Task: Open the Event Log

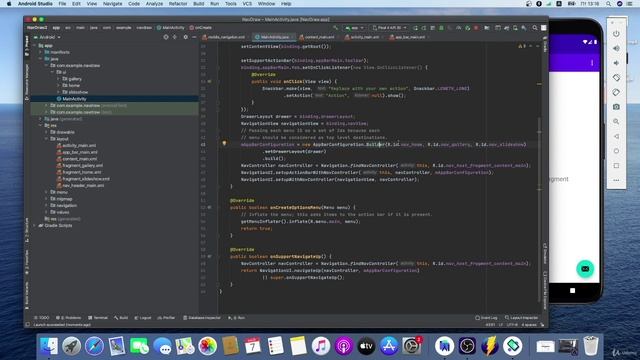Action: pyautogui.click(x=487, y=318)
